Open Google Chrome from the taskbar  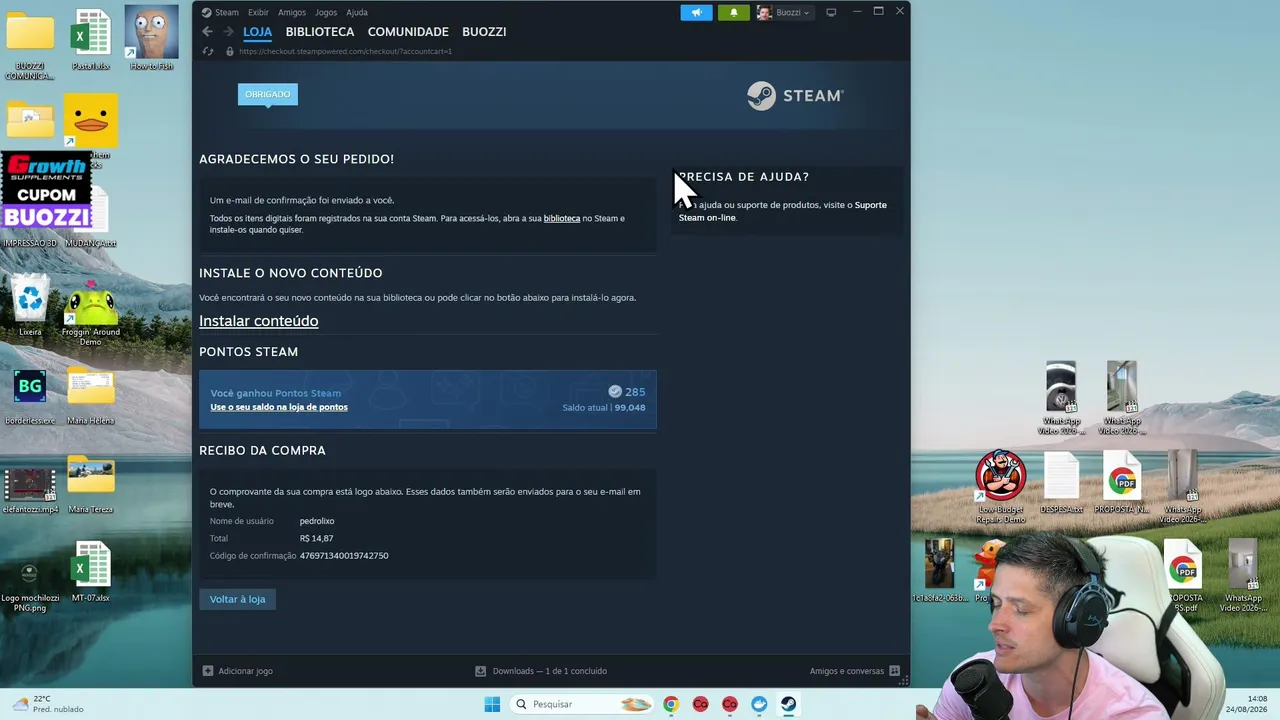pos(671,704)
